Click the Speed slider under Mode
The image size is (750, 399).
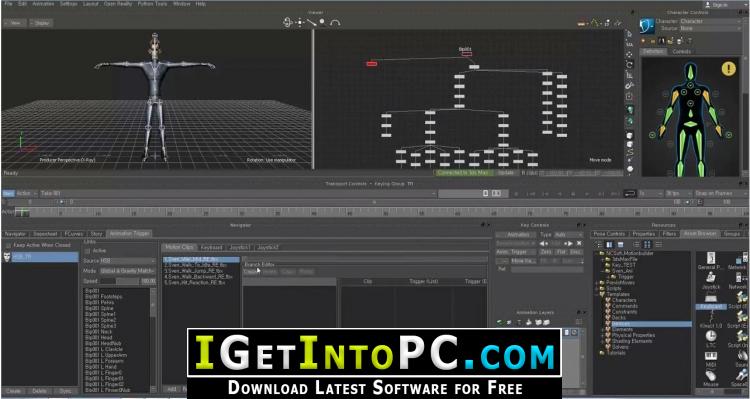click(120, 281)
